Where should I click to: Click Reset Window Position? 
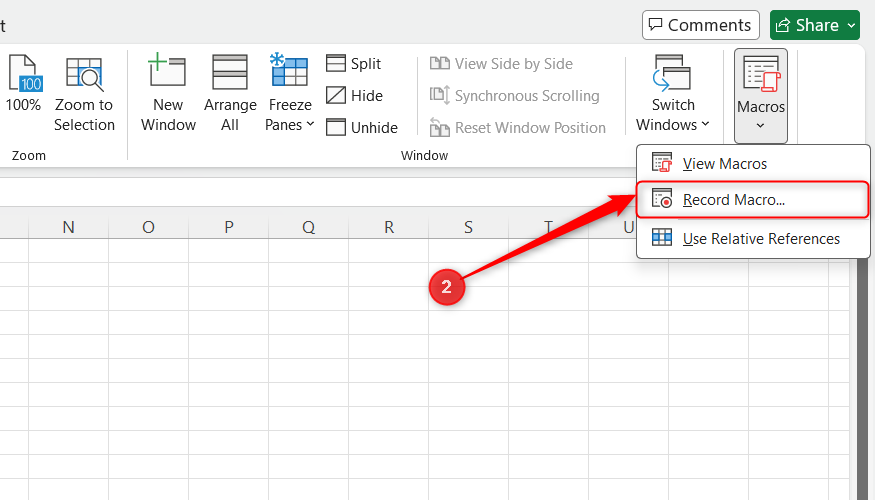[x=517, y=128]
